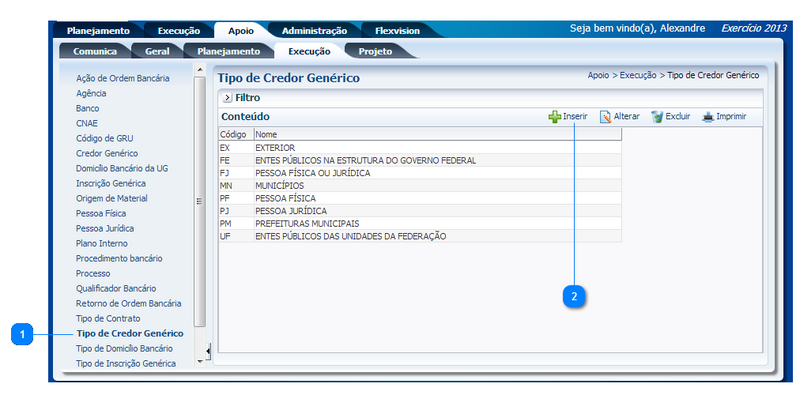Collapse the sidebar with the splitter arrow
The image size is (800, 395).
[208, 351]
